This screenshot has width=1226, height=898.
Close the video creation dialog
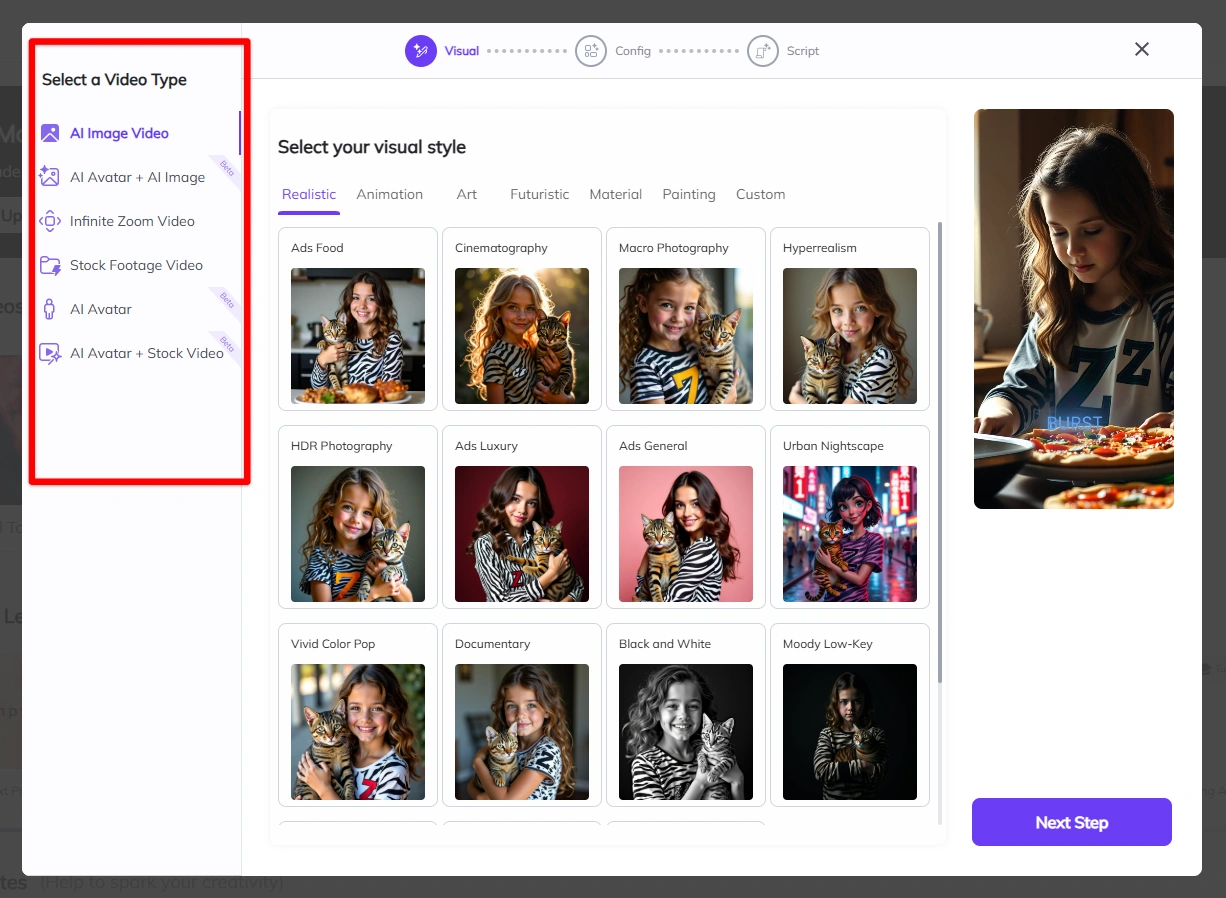click(x=1142, y=49)
